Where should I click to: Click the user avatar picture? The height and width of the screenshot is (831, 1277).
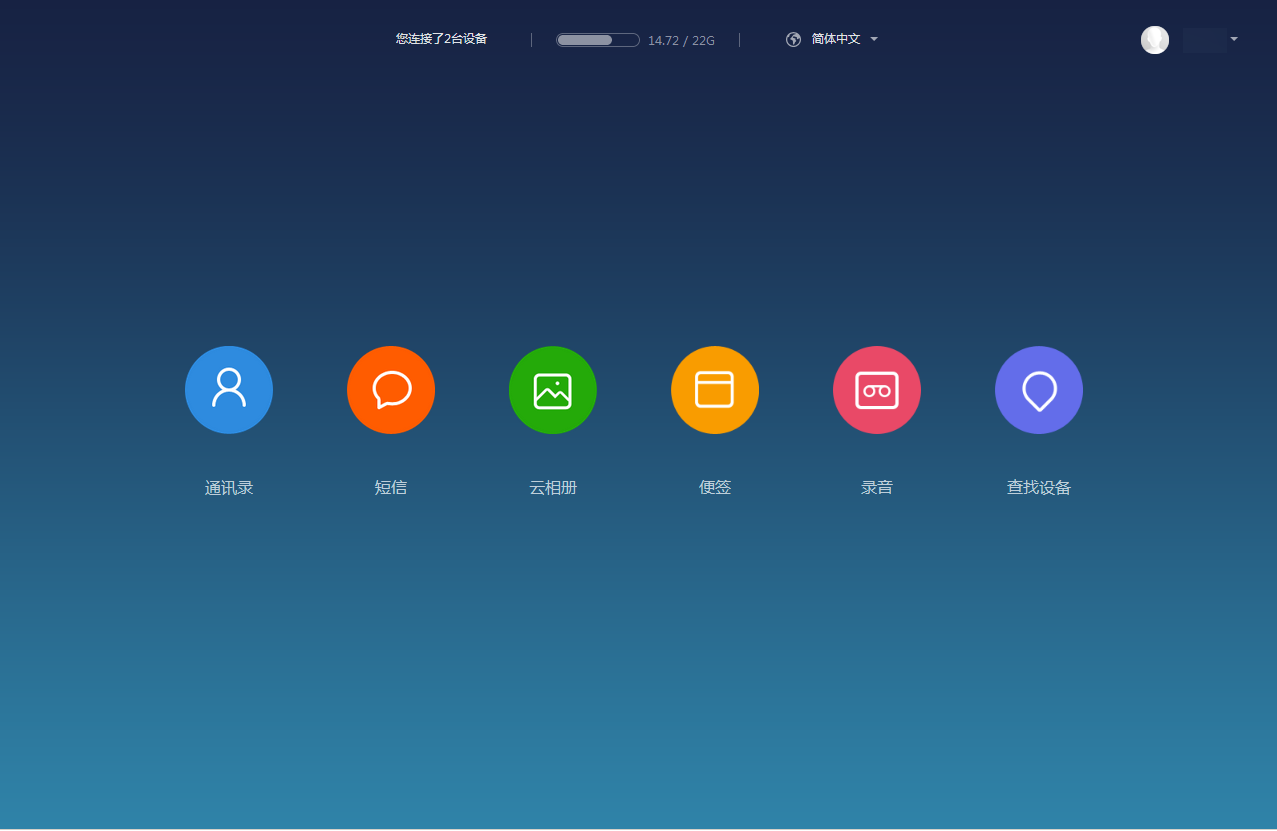coord(1155,40)
